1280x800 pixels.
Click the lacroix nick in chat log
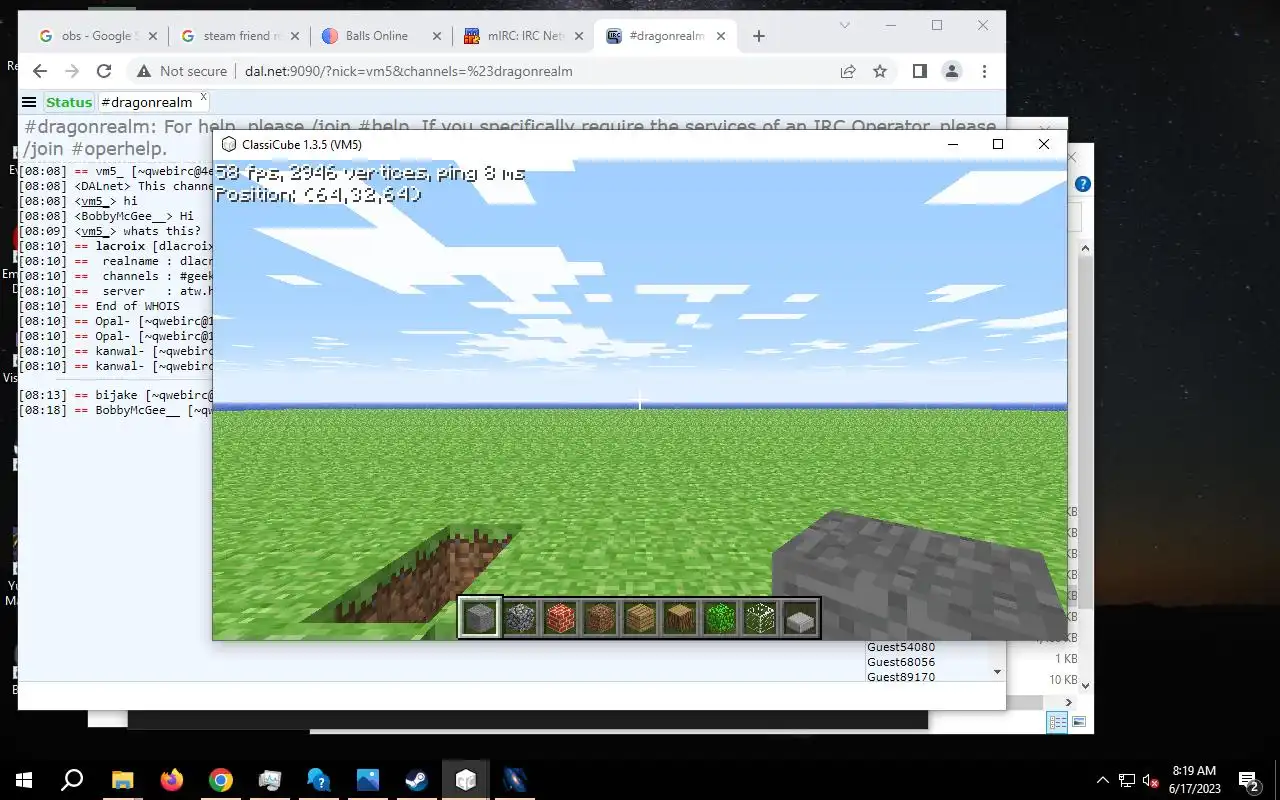(120, 246)
